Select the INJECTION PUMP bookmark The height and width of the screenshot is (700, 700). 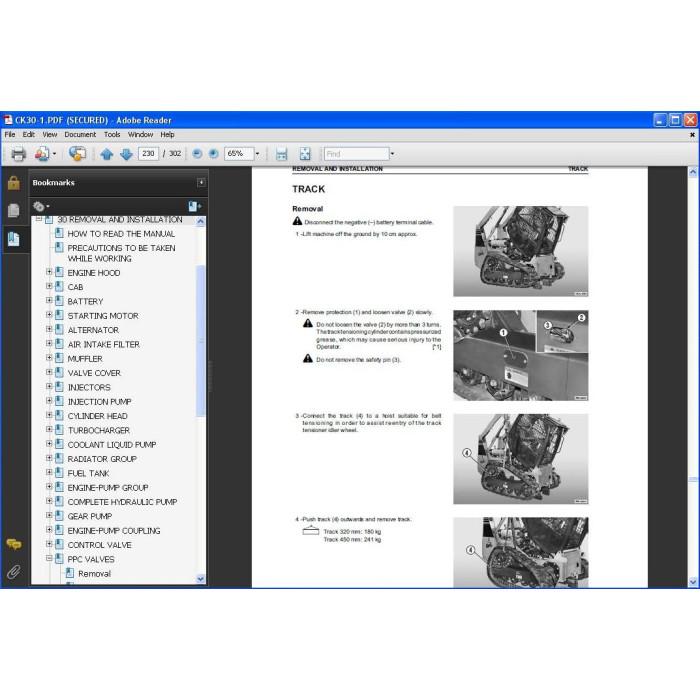click(100, 401)
